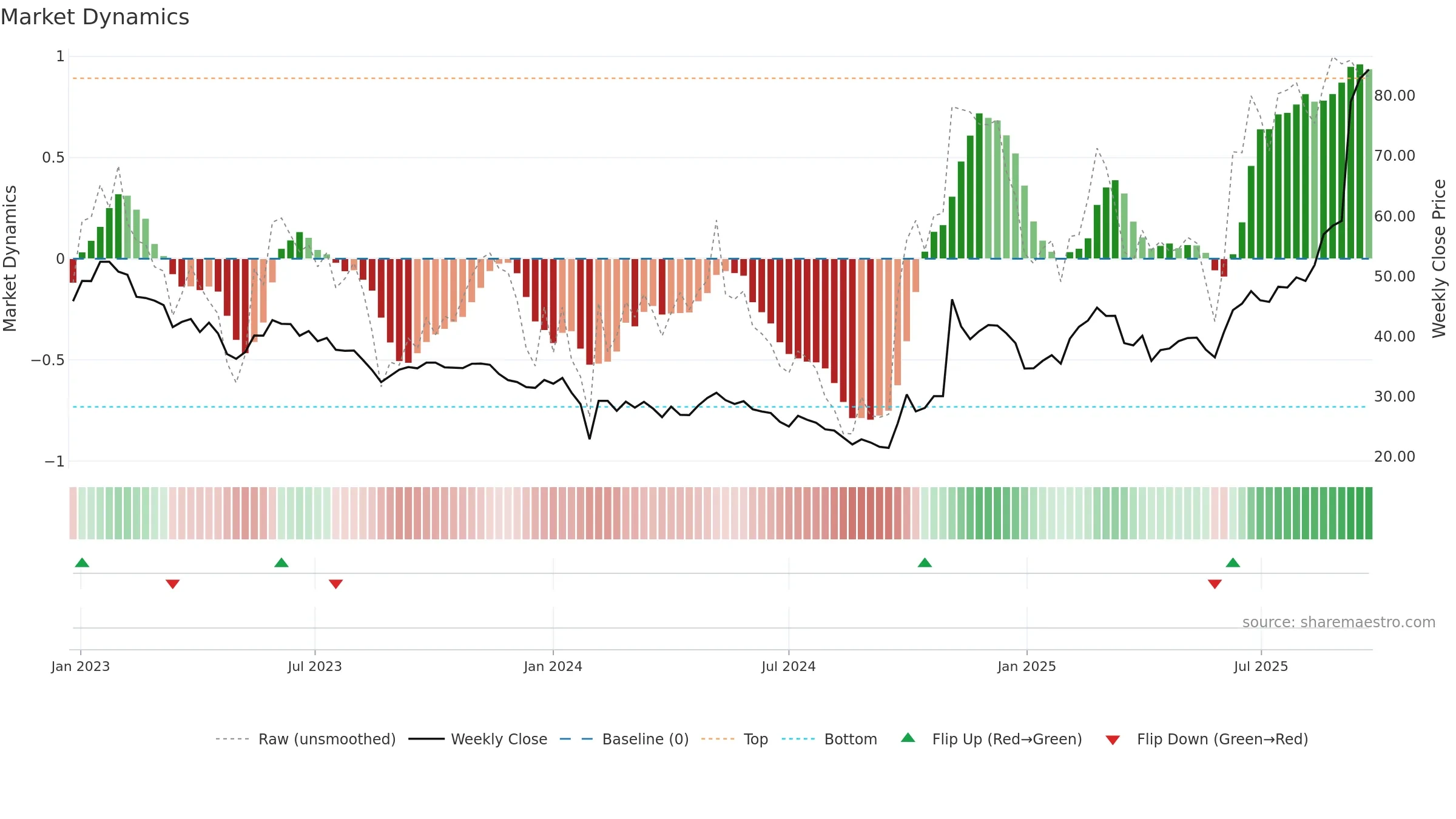Viewport: 1456px width, 819px height.
Task: Click the Market Dynamics y-axis title
Action: click(10, 258)
